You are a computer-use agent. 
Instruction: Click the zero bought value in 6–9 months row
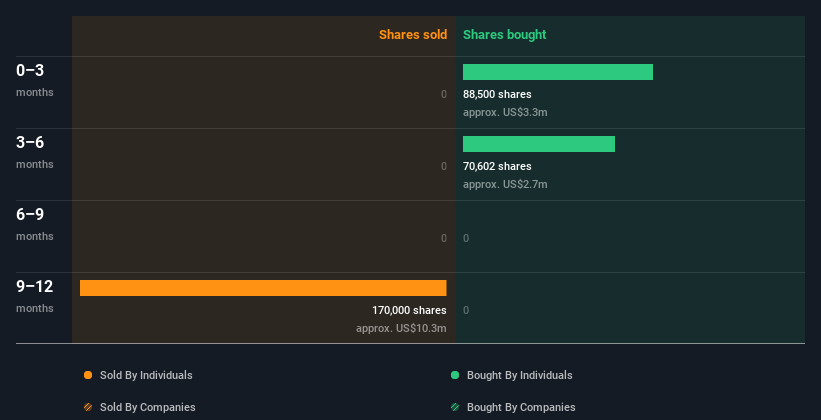pos(466,238)
